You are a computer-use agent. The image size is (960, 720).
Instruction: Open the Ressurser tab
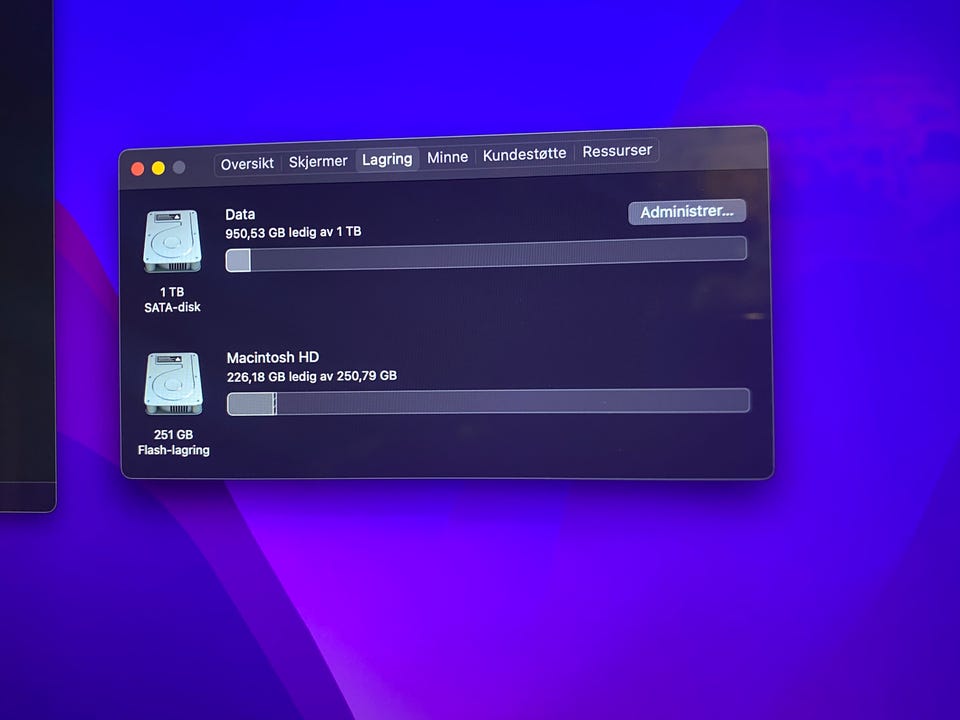tap(617, 151)
